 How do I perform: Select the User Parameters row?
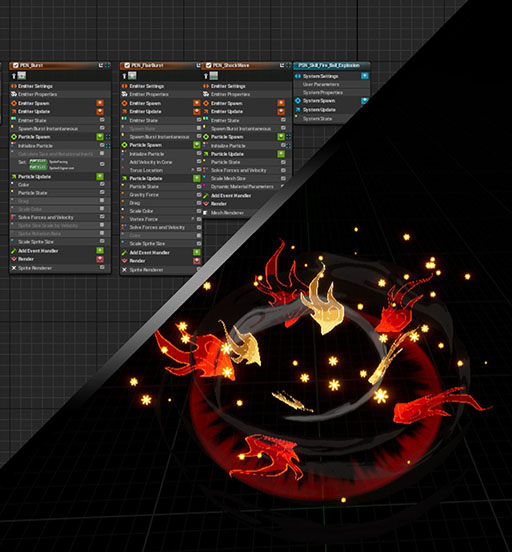[331, 84]
